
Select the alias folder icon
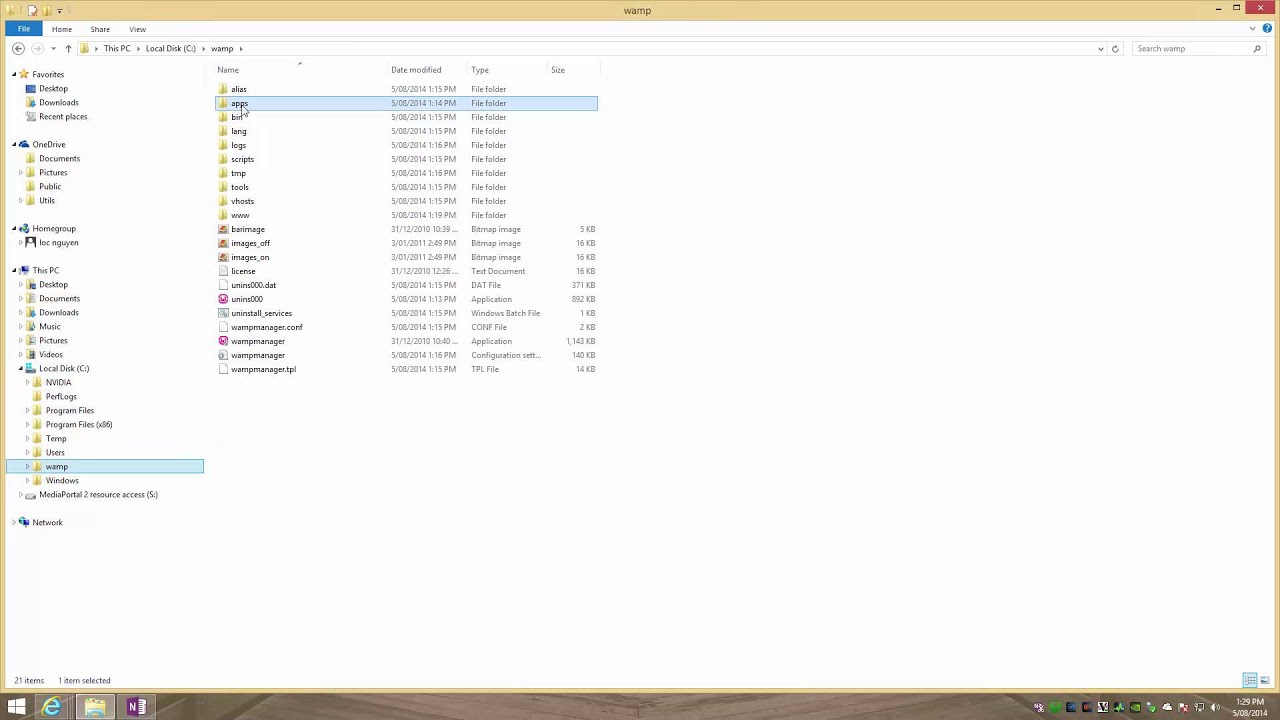223,89
